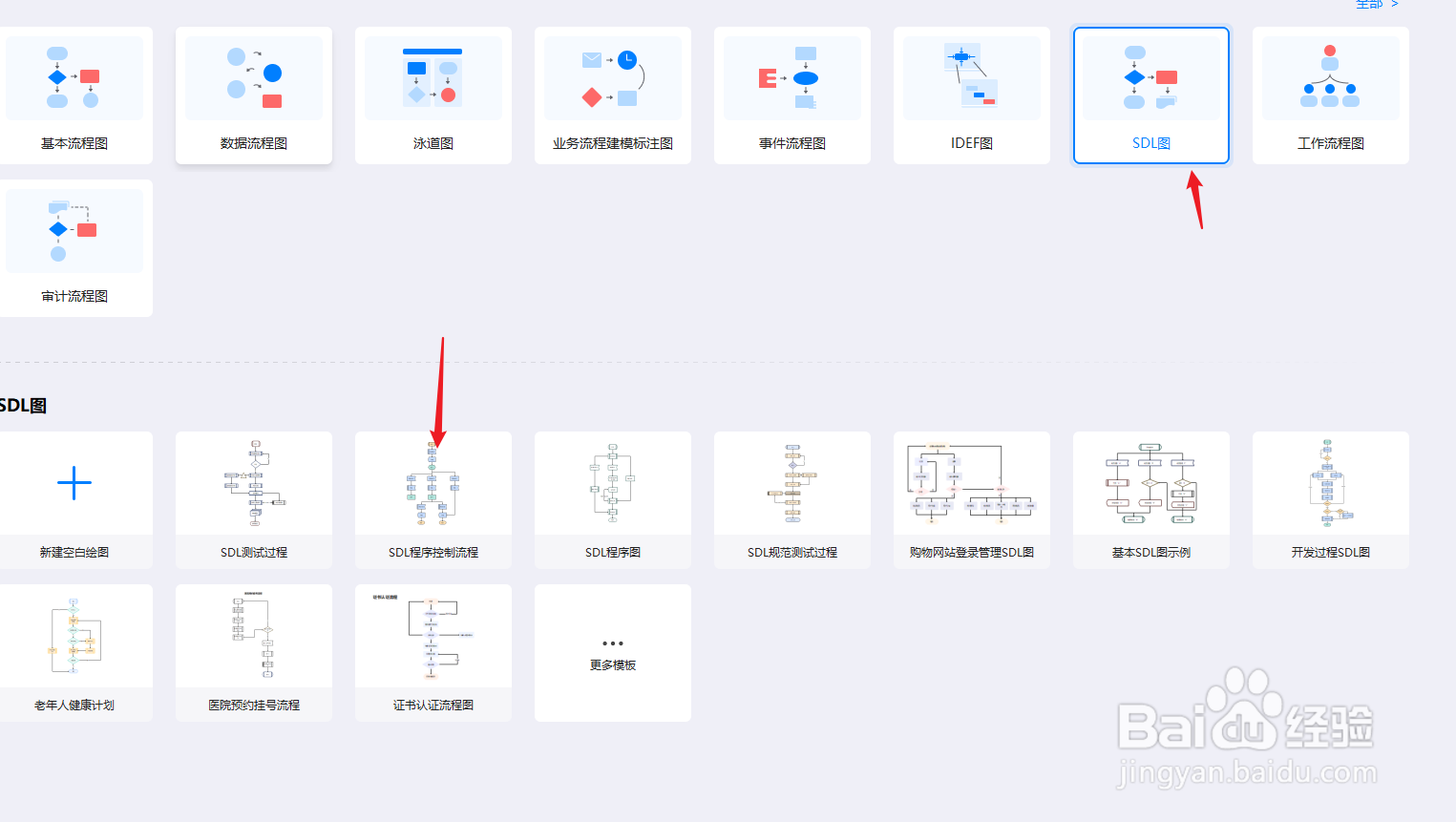Open the SDL测试过程 template
This screenshot has height=822, width=1456.
coord(253,483)
